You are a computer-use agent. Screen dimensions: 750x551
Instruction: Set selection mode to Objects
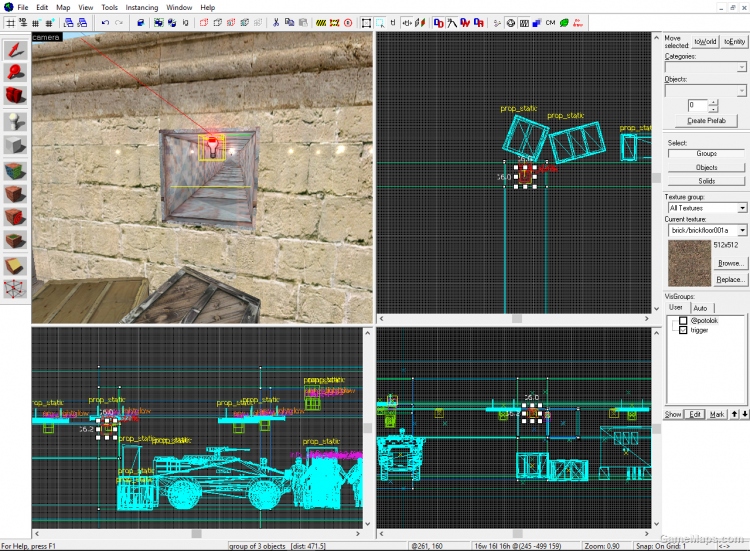(x=706, y=167)
